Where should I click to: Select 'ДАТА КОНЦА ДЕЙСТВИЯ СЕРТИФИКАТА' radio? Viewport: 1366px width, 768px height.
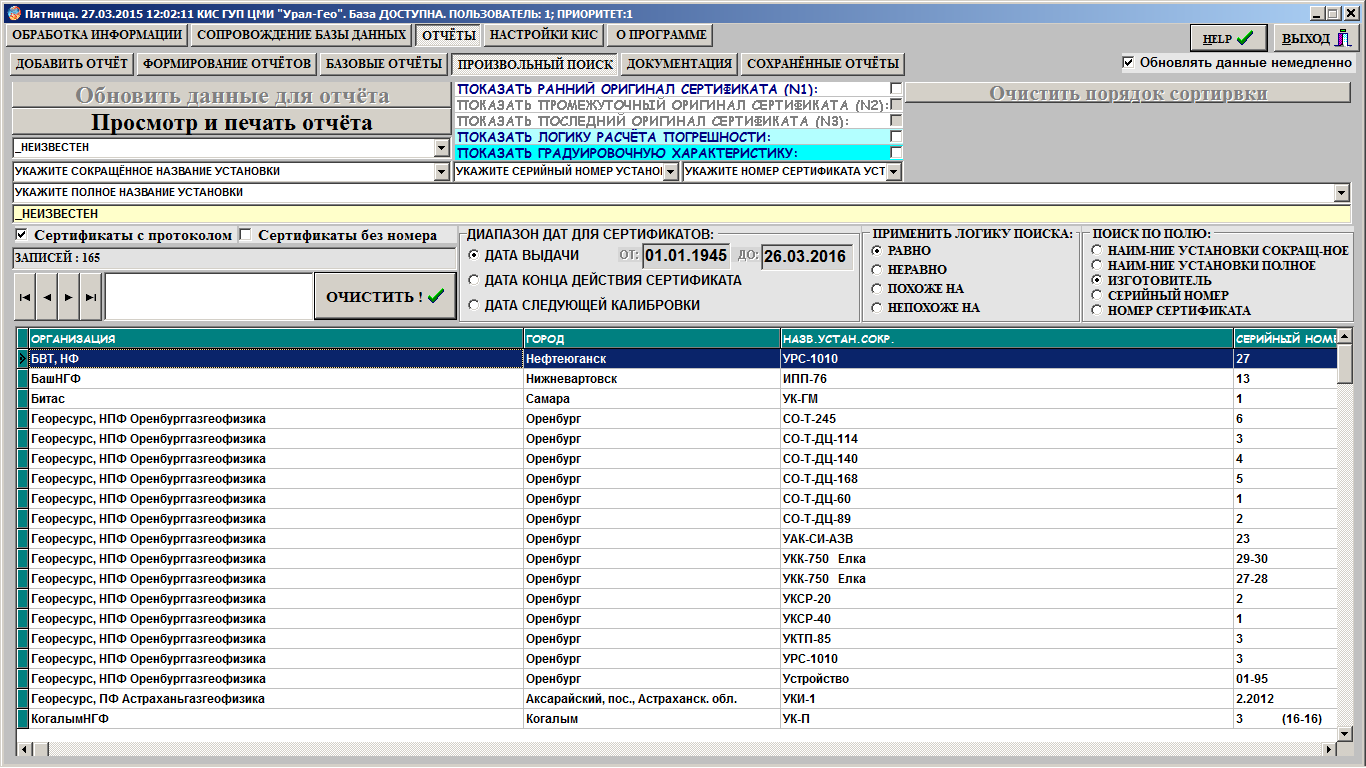point(474,280)
